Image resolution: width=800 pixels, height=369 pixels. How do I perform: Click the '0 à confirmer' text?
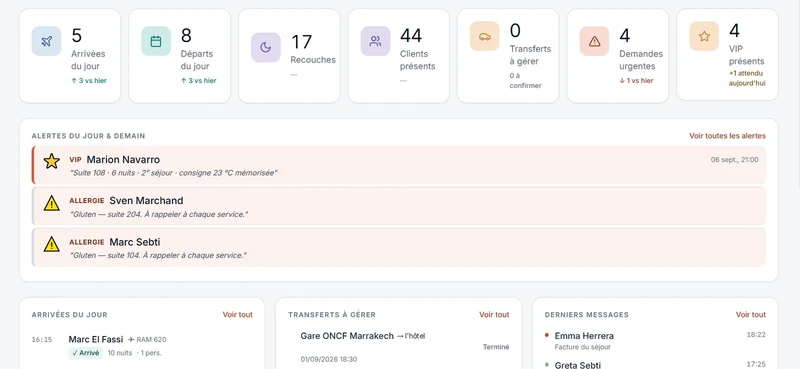[x=526, y=81]
